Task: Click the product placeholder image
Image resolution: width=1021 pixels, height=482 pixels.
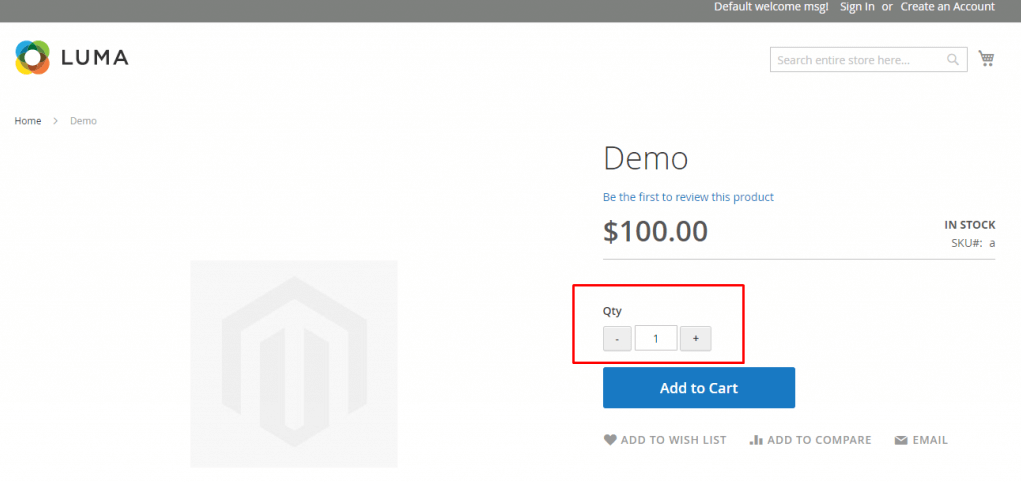Action: (294, 364)
